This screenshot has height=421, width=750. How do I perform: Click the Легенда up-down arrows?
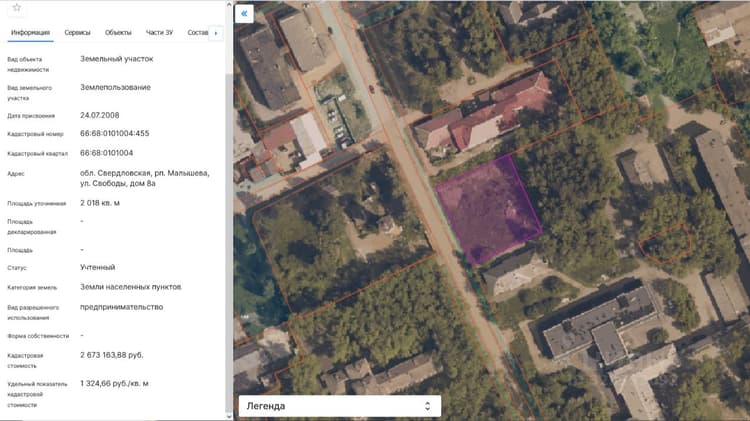click(427, 406)
